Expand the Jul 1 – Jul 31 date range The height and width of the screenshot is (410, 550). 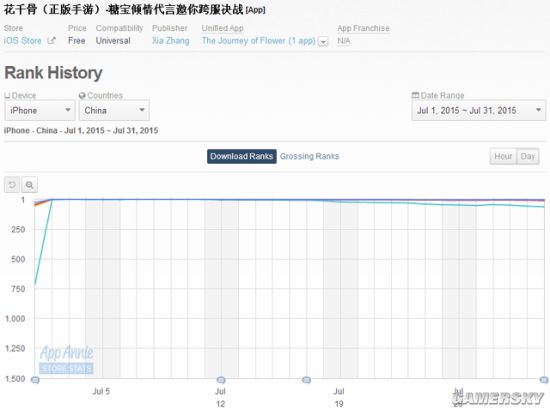point(478,110)
